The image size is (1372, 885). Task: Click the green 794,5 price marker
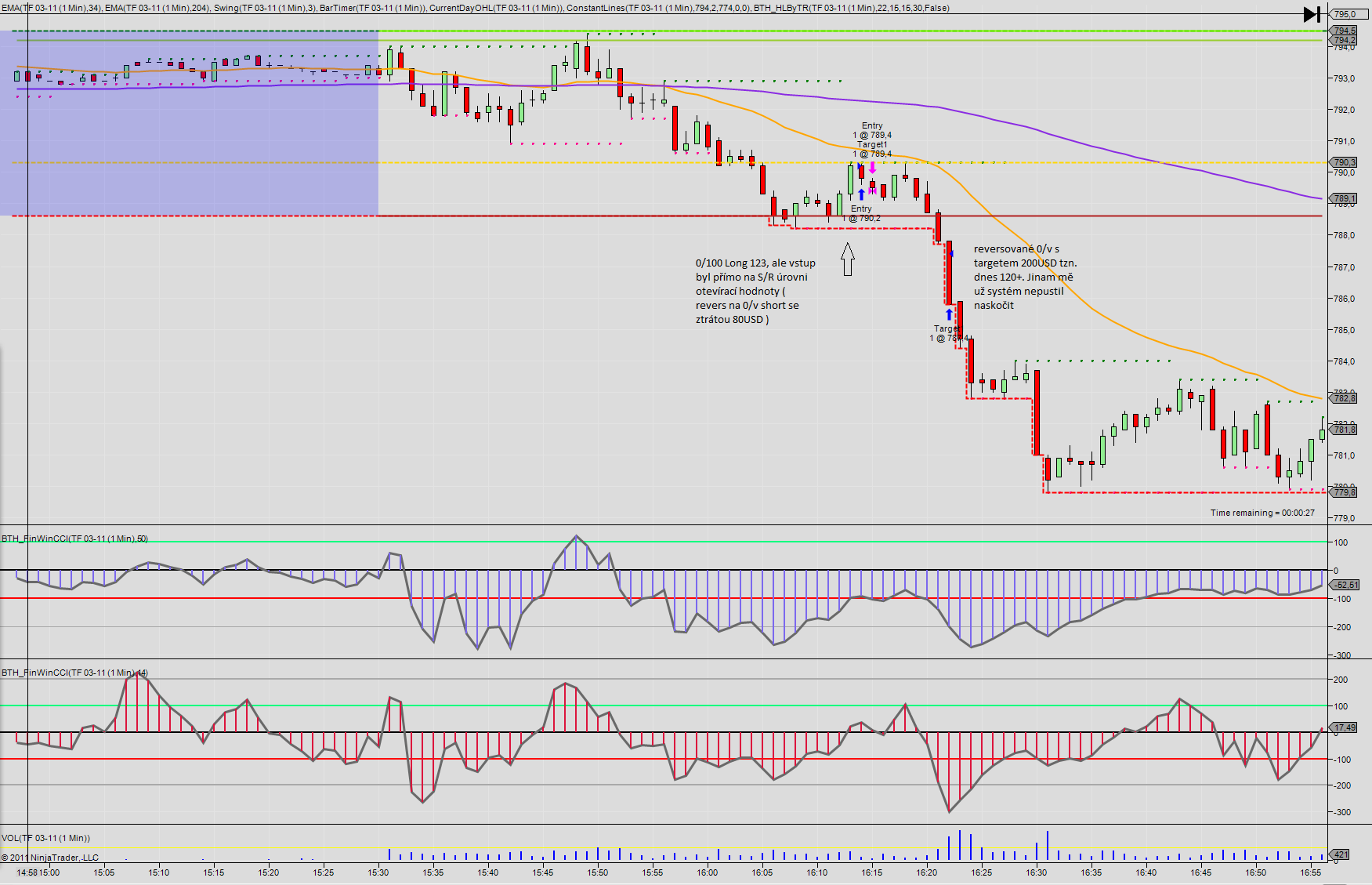tap(1345, 31)
